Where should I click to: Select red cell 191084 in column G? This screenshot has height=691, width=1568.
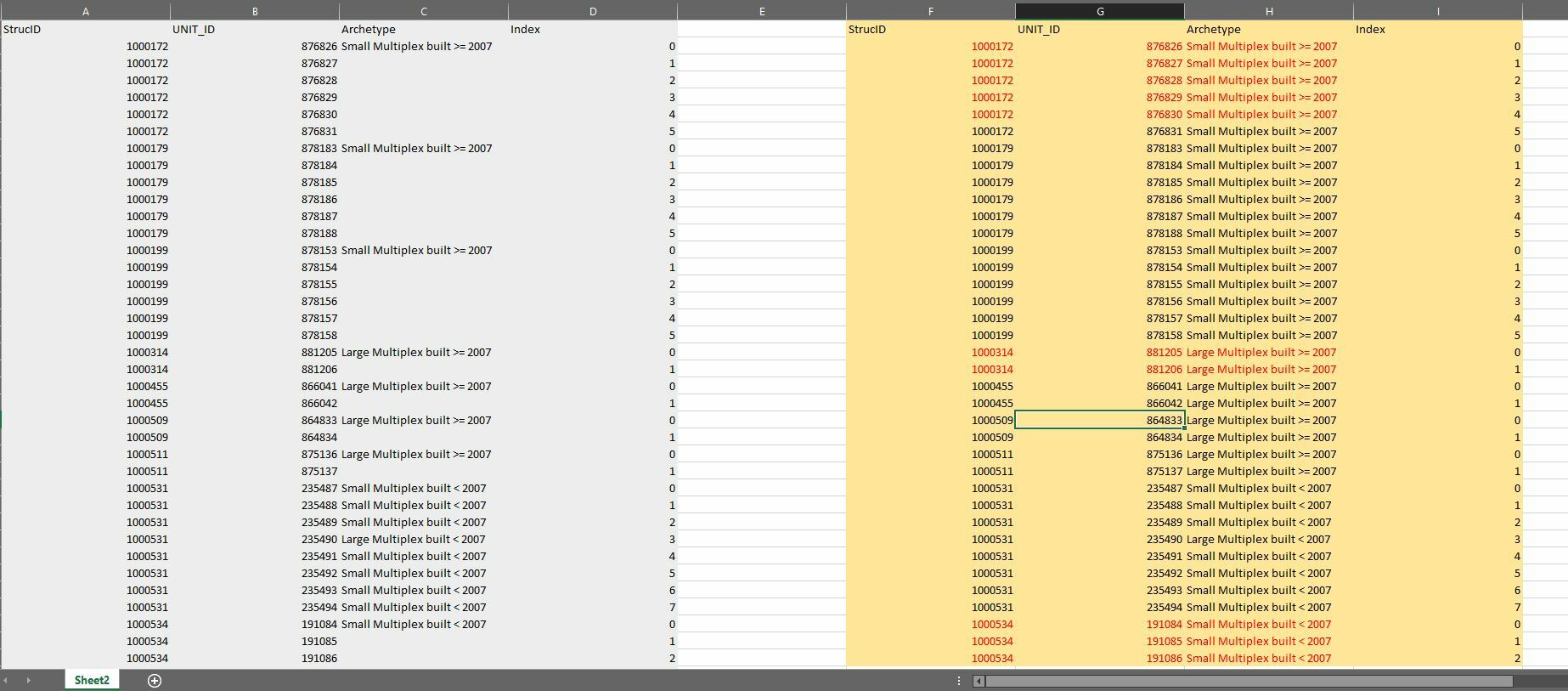1100,624
